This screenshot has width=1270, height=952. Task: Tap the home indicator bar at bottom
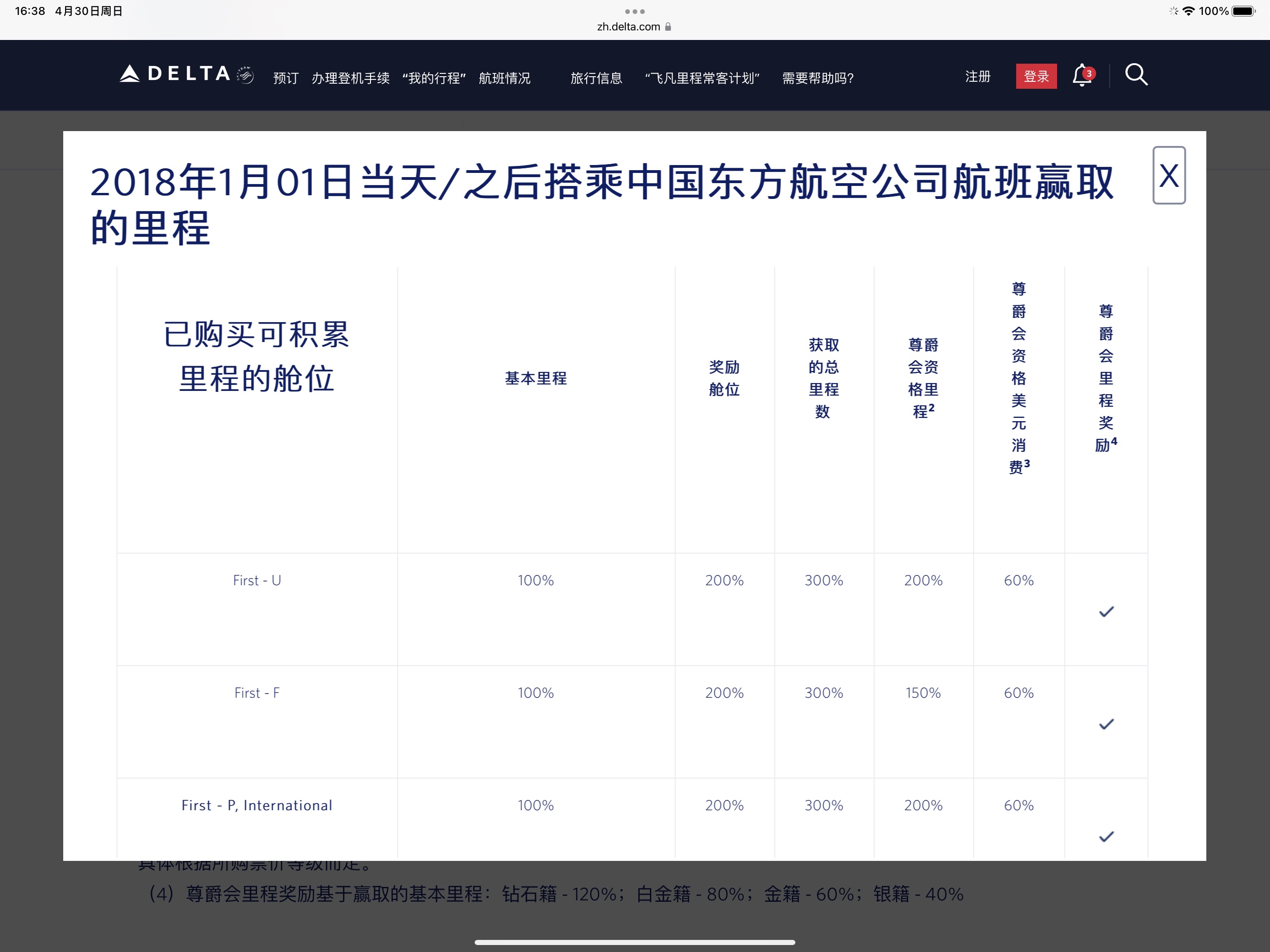[635, 942]
